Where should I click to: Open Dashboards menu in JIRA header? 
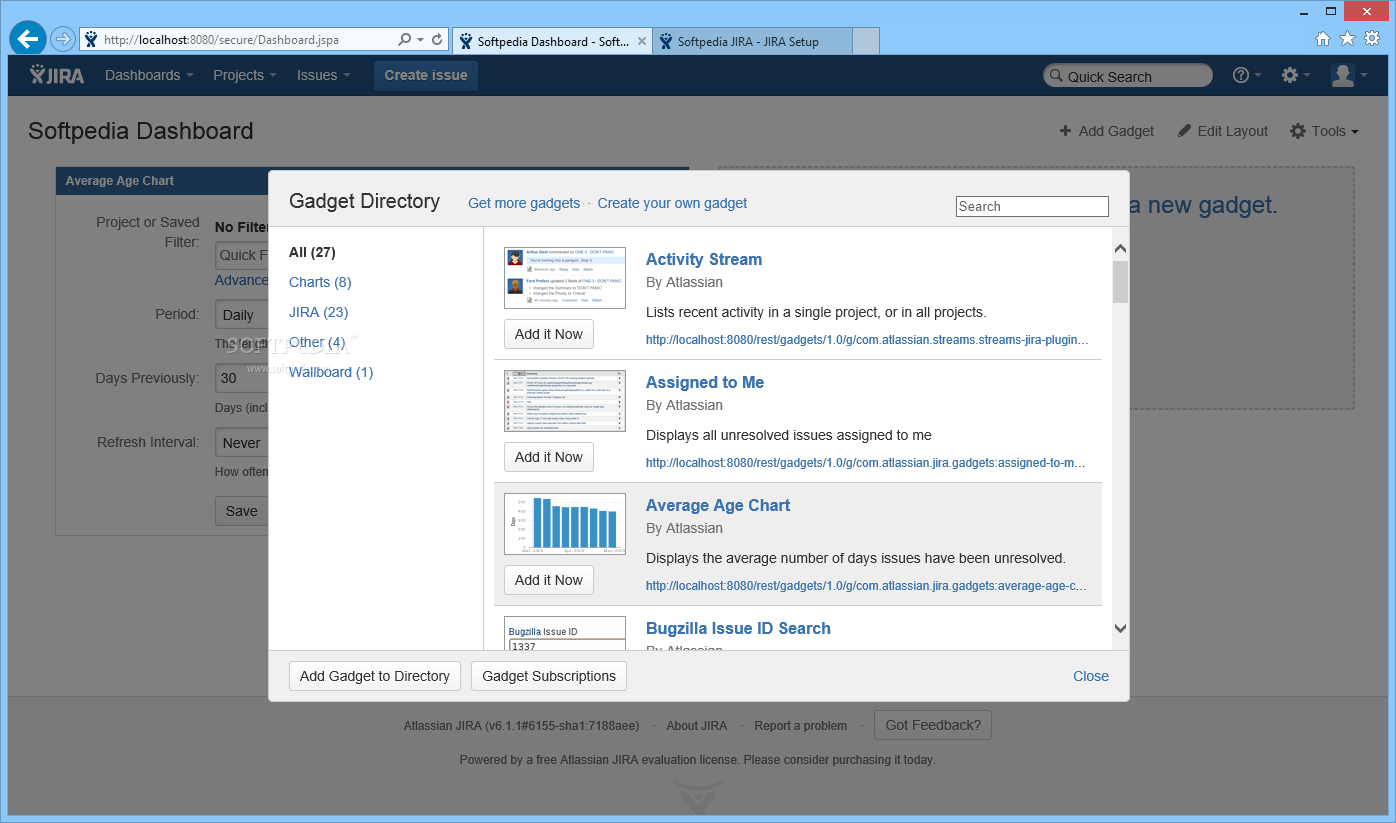(149, 75)
